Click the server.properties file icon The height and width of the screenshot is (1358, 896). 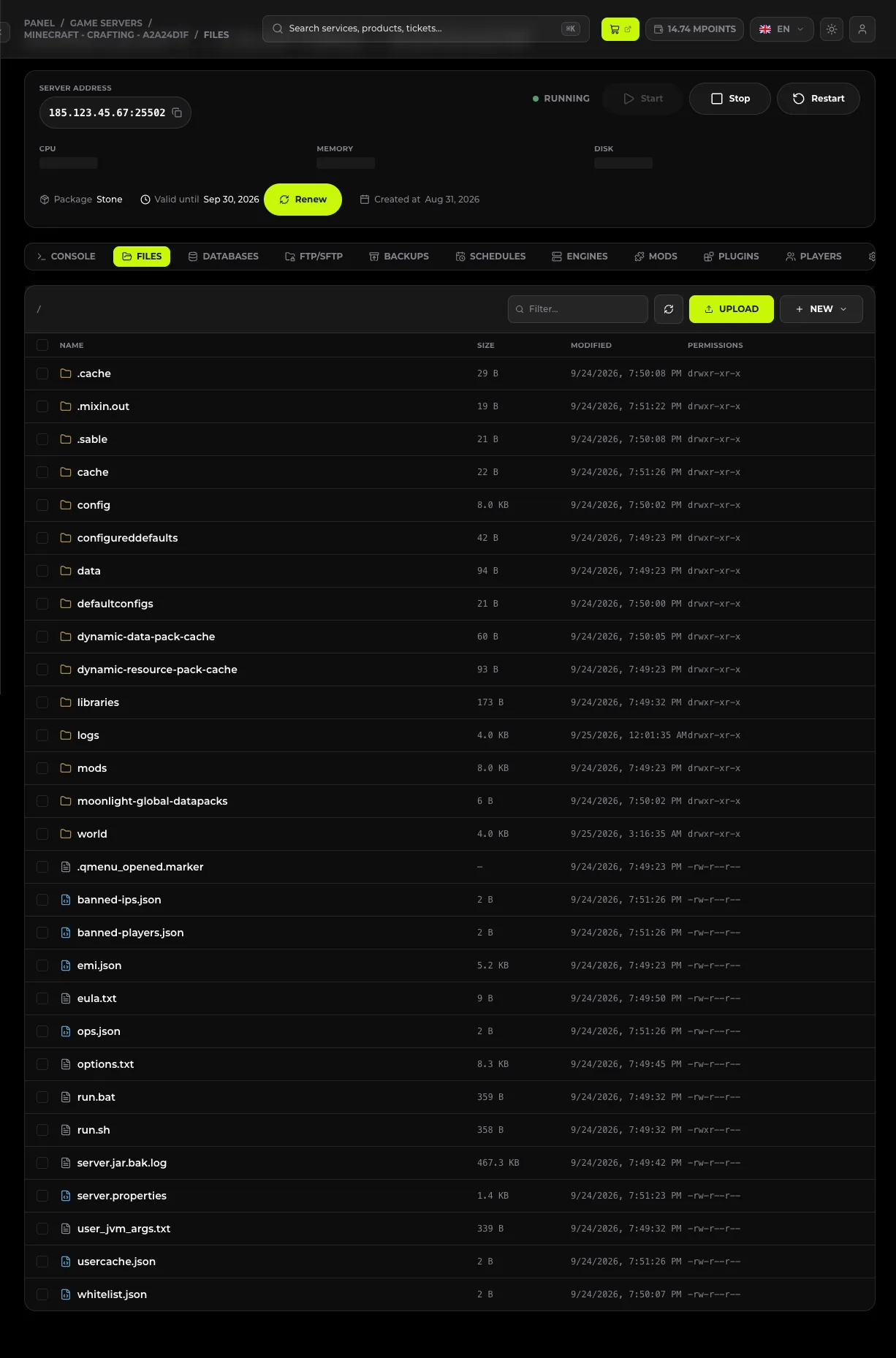click(x=66, y=1196)
